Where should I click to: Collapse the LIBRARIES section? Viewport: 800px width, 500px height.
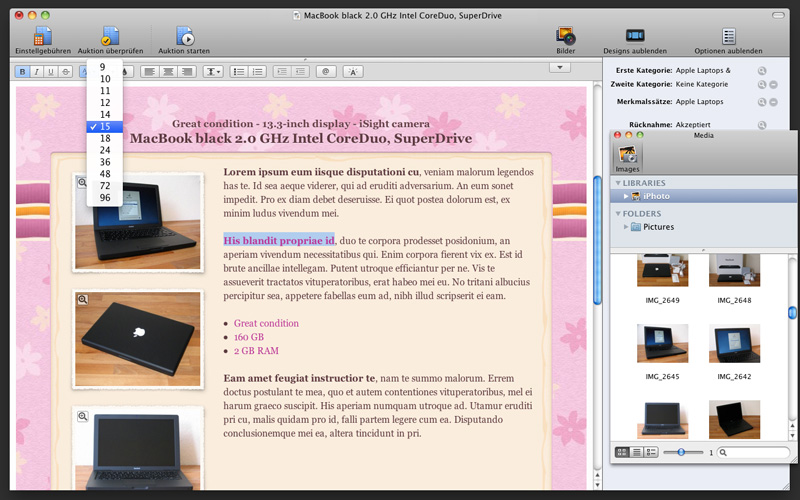pyautogui.click(x=618, y=183)
